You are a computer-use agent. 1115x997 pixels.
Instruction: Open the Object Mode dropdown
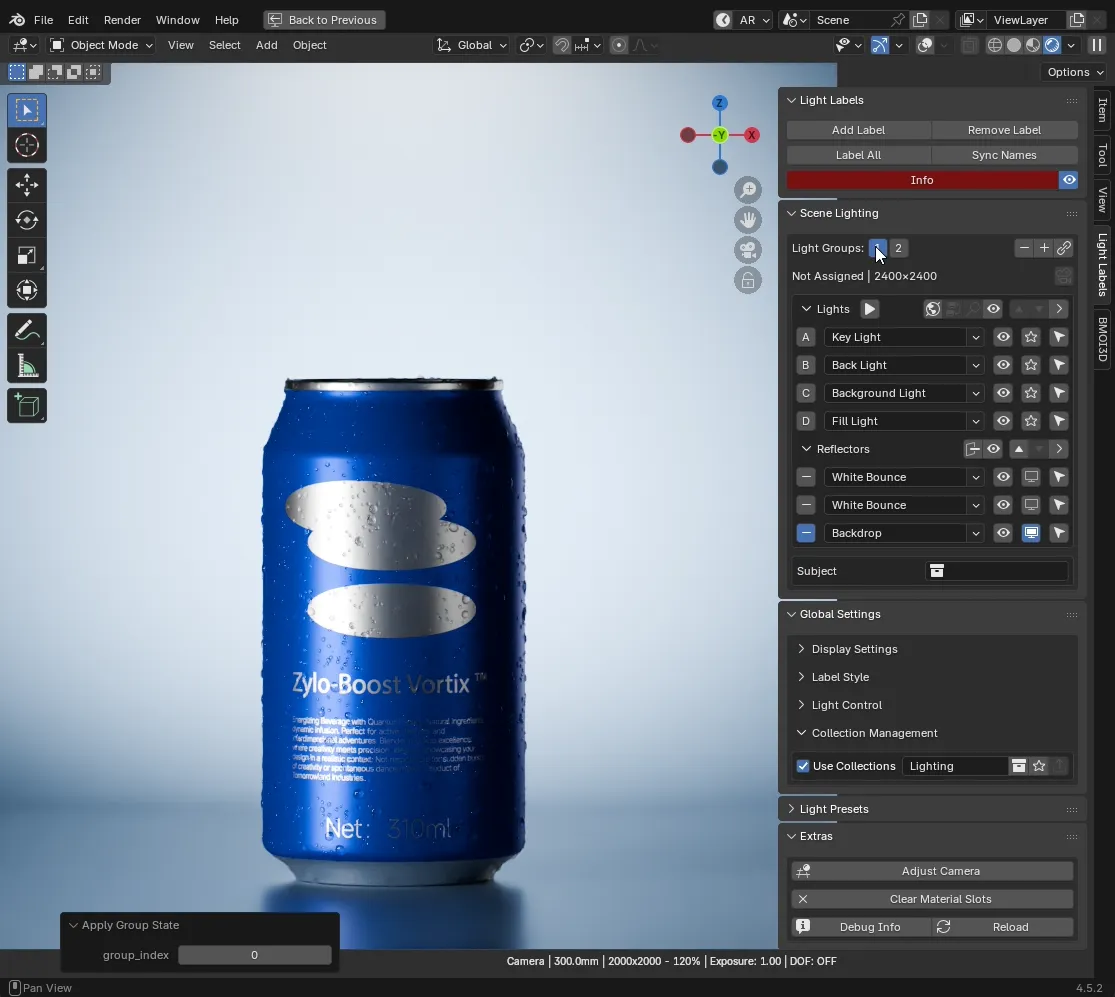[101, 45]
